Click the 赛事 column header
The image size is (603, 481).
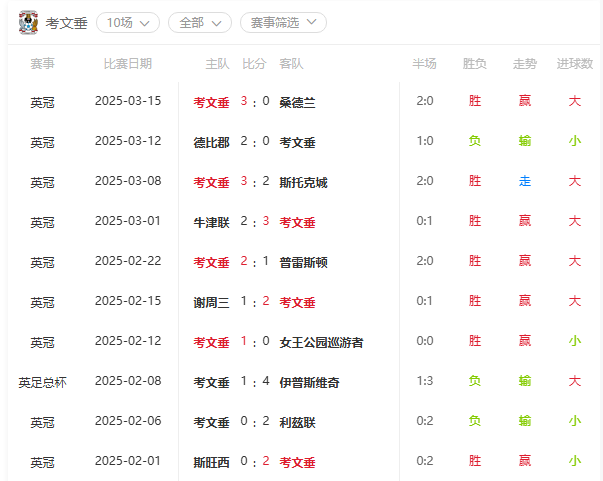[43, 63]
